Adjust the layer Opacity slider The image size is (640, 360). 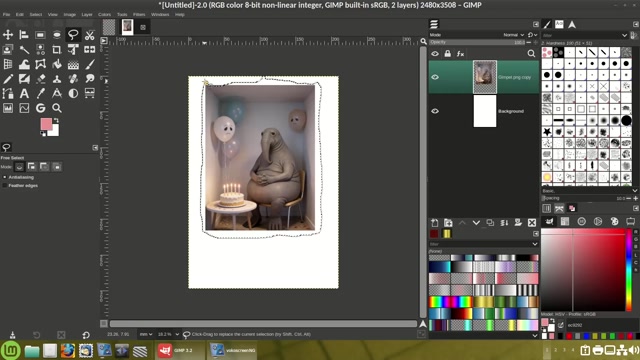477,42
